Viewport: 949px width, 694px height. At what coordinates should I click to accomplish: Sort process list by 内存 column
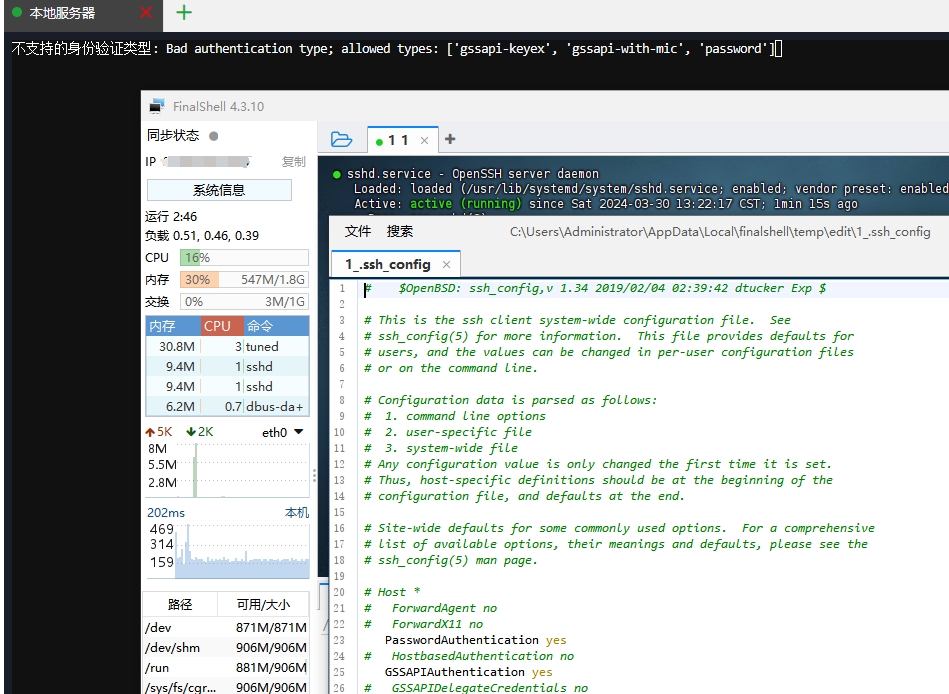point(173,326)
